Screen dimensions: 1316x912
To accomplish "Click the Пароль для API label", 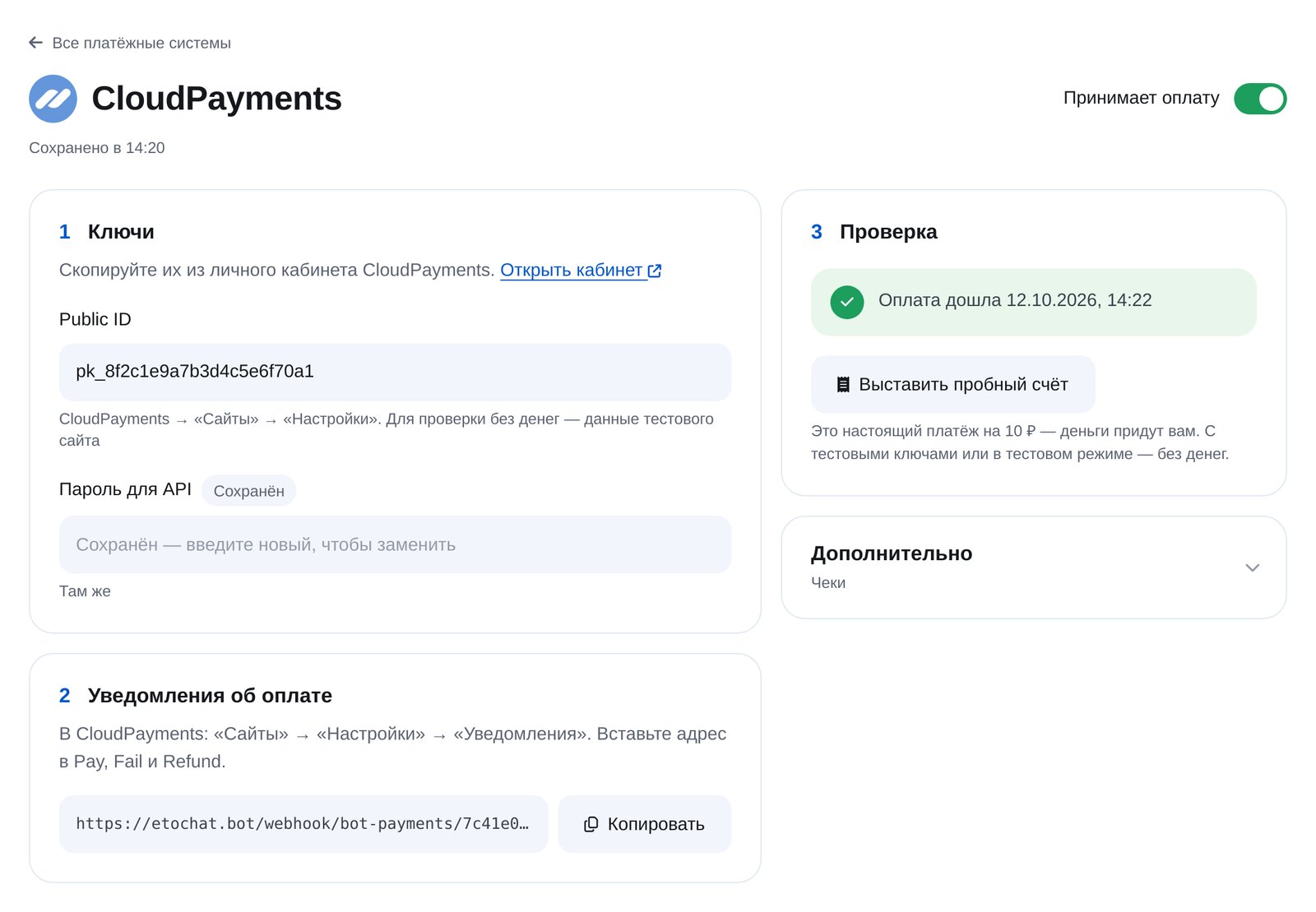I will 125,489.
